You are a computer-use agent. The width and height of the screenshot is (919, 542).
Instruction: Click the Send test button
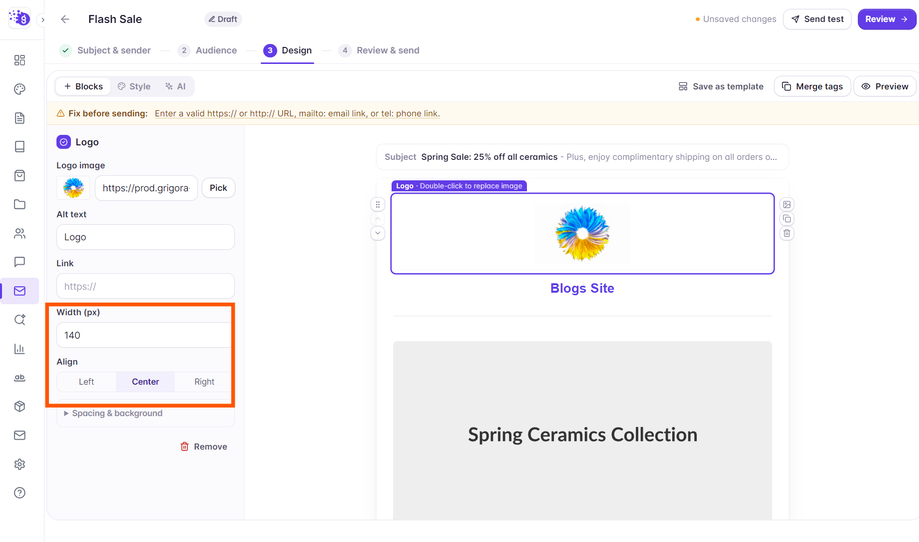pos(817,19)
